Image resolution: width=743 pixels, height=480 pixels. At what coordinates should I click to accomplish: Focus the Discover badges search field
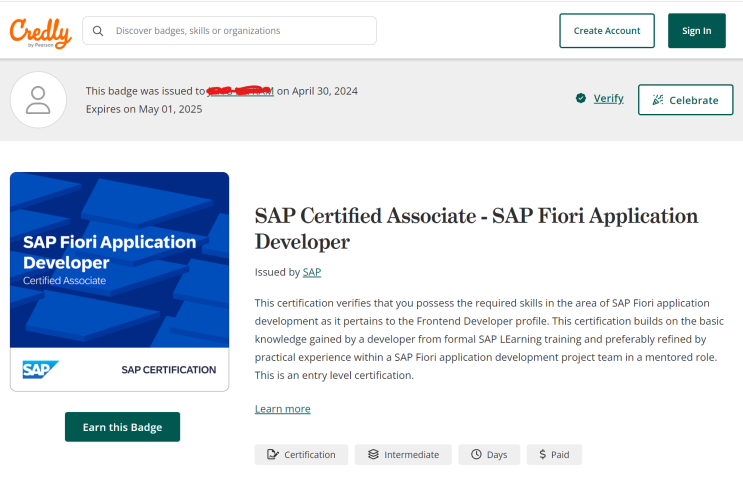pos(229,31)
